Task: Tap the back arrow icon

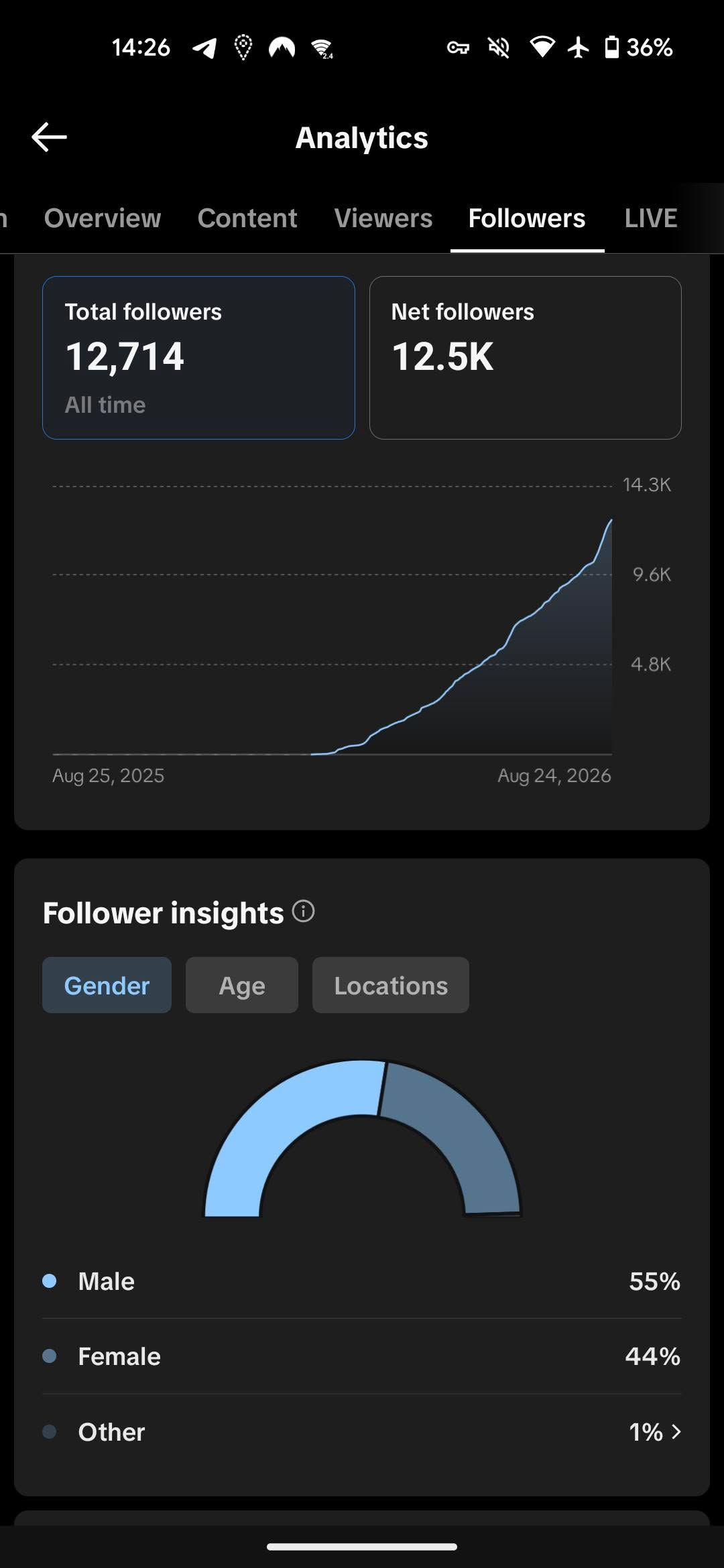Action: [x=49, y=137]
